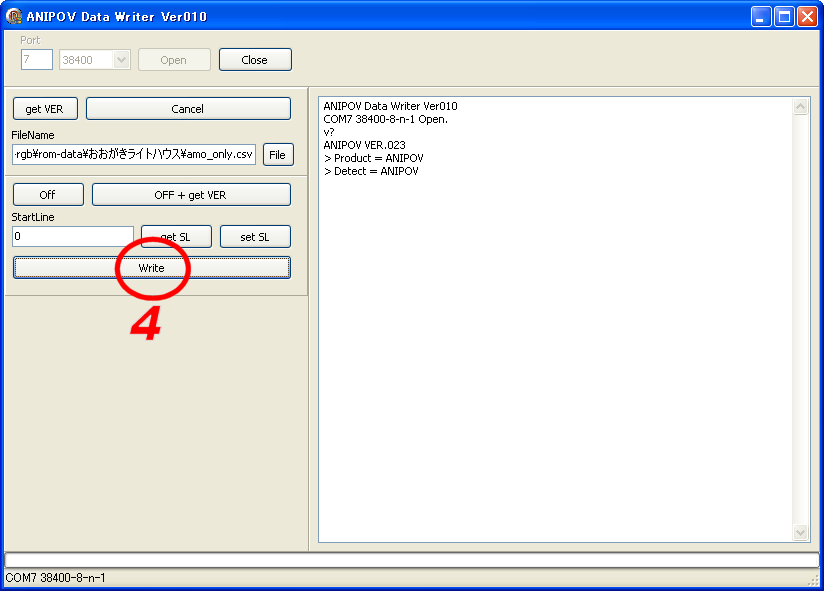Maximize the ANIPOV Data Writer window
824x591 pixels.
(x=784, y=17)
